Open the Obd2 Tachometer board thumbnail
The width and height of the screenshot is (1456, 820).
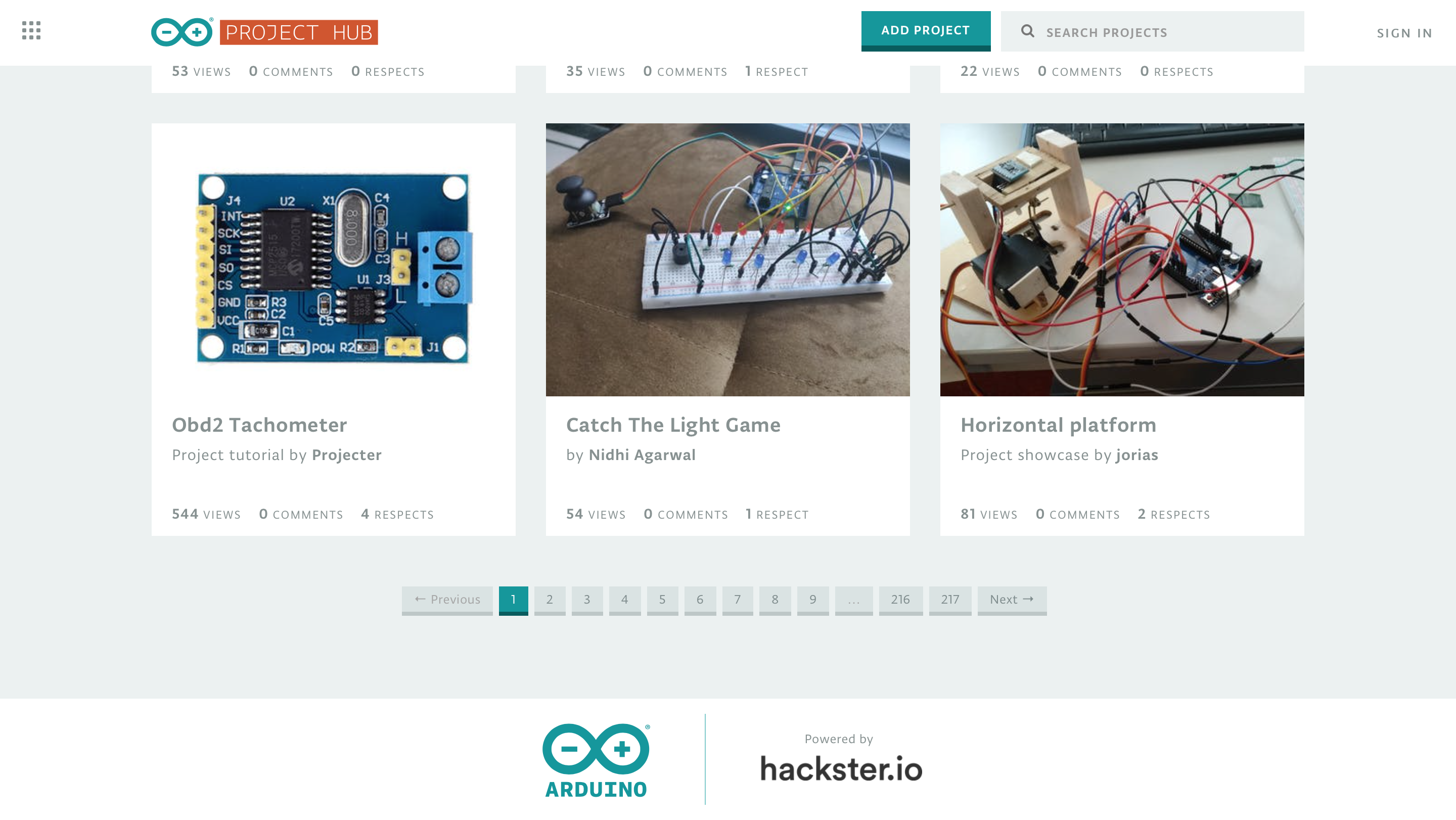pyautogui.click(x=333, y=259)
